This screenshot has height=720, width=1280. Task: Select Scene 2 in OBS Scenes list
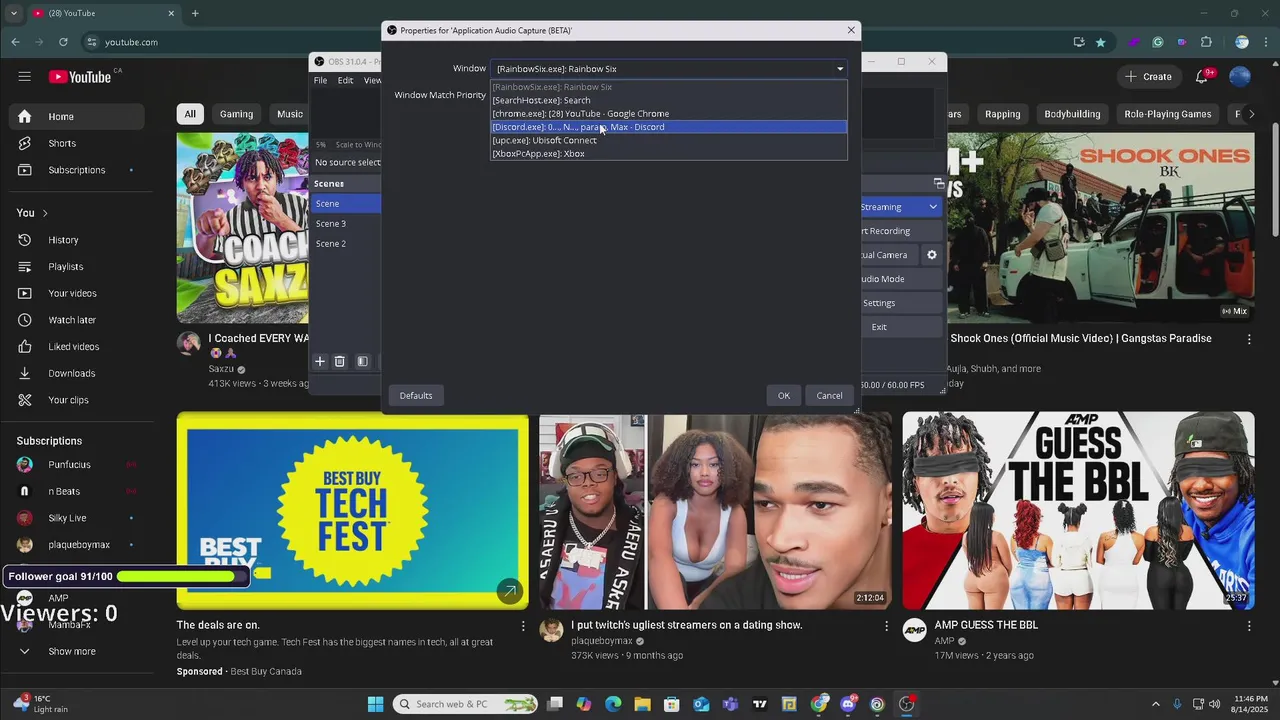[345, 244]
